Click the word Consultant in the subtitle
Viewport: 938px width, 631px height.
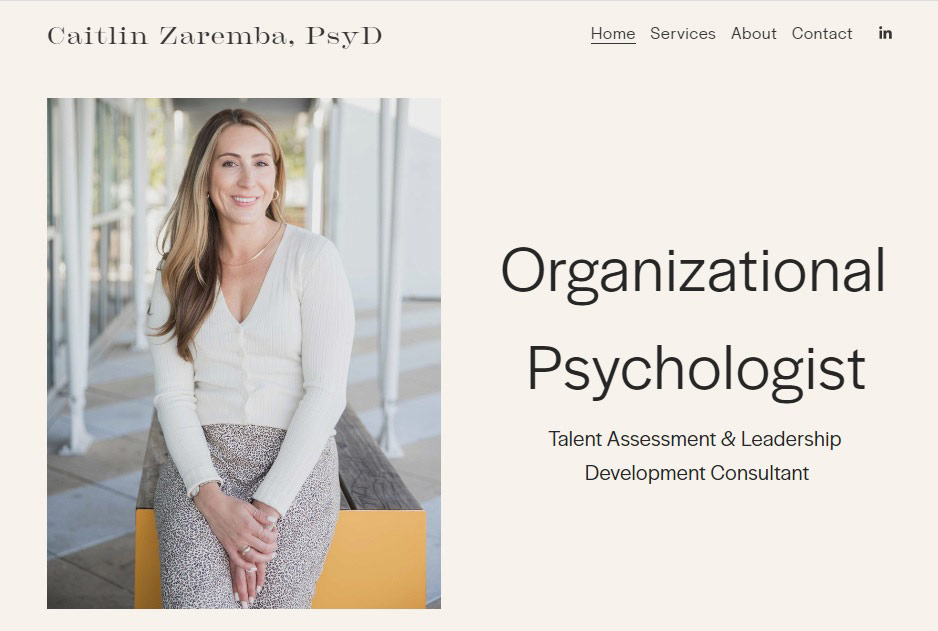(x=760, y=473)
